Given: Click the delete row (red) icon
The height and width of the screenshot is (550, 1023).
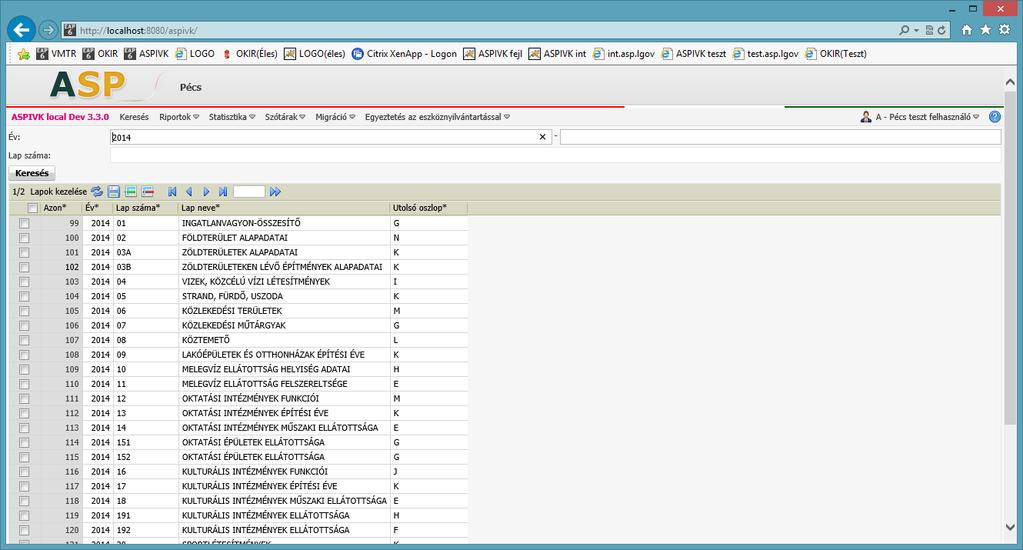Looking at the screenshot, I should pos(147,192).
